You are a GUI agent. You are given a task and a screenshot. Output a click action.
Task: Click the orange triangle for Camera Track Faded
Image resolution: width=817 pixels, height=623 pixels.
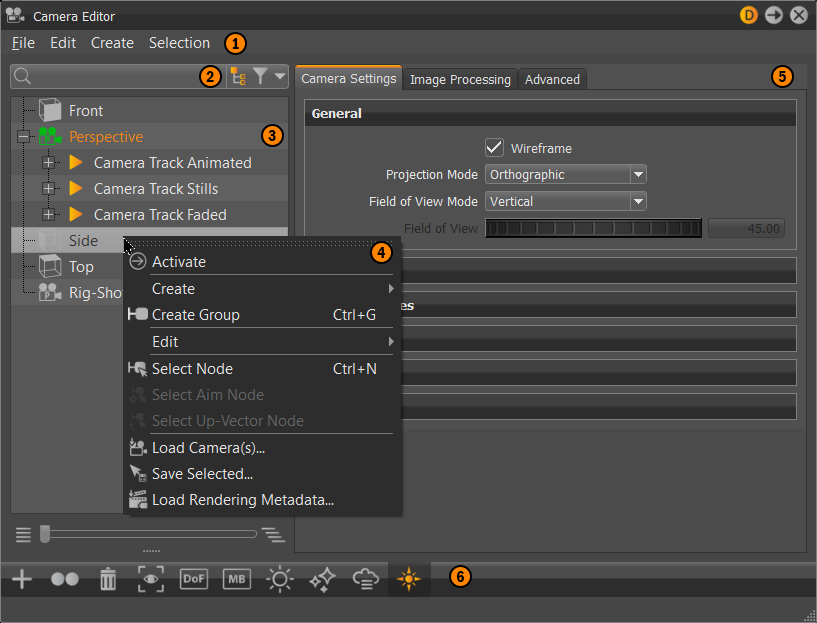pos(76,214)
